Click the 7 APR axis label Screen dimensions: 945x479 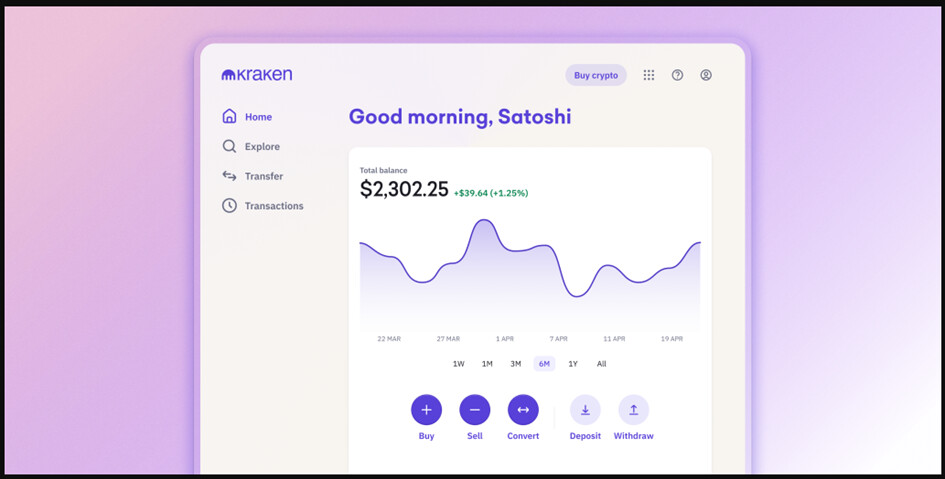[559, 339]
